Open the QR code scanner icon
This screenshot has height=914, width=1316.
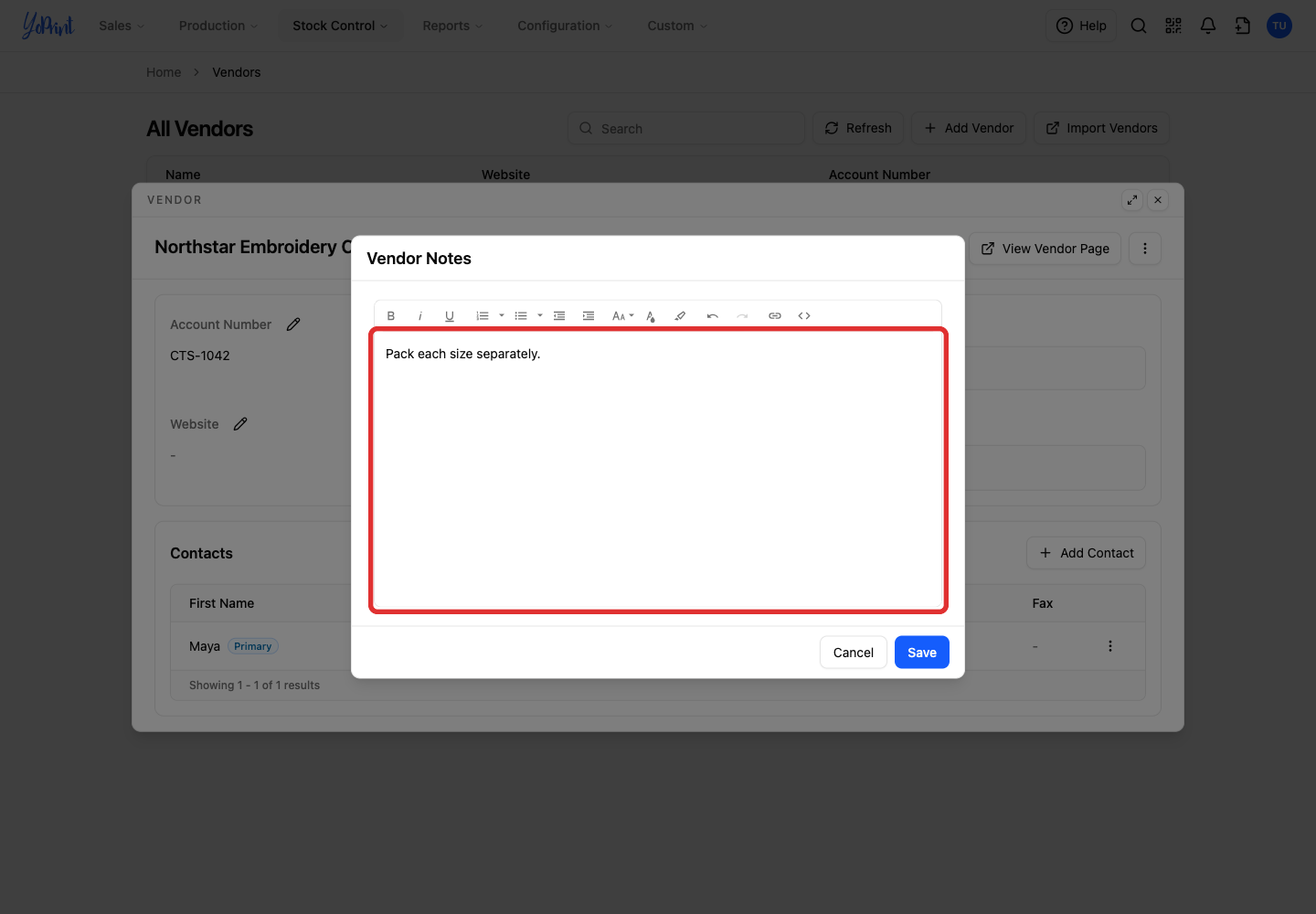1173,26
